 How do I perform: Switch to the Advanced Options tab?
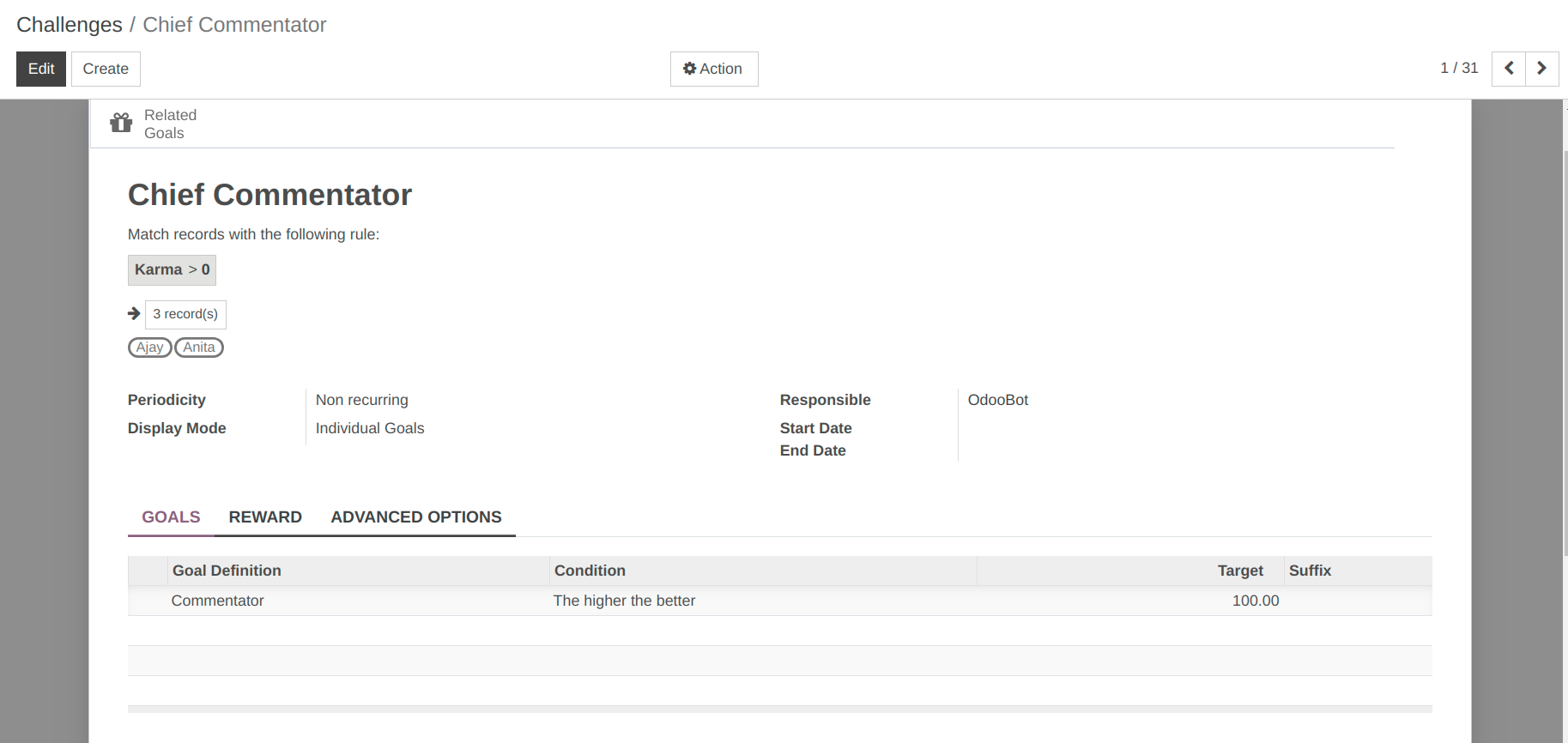pos(416,517)
